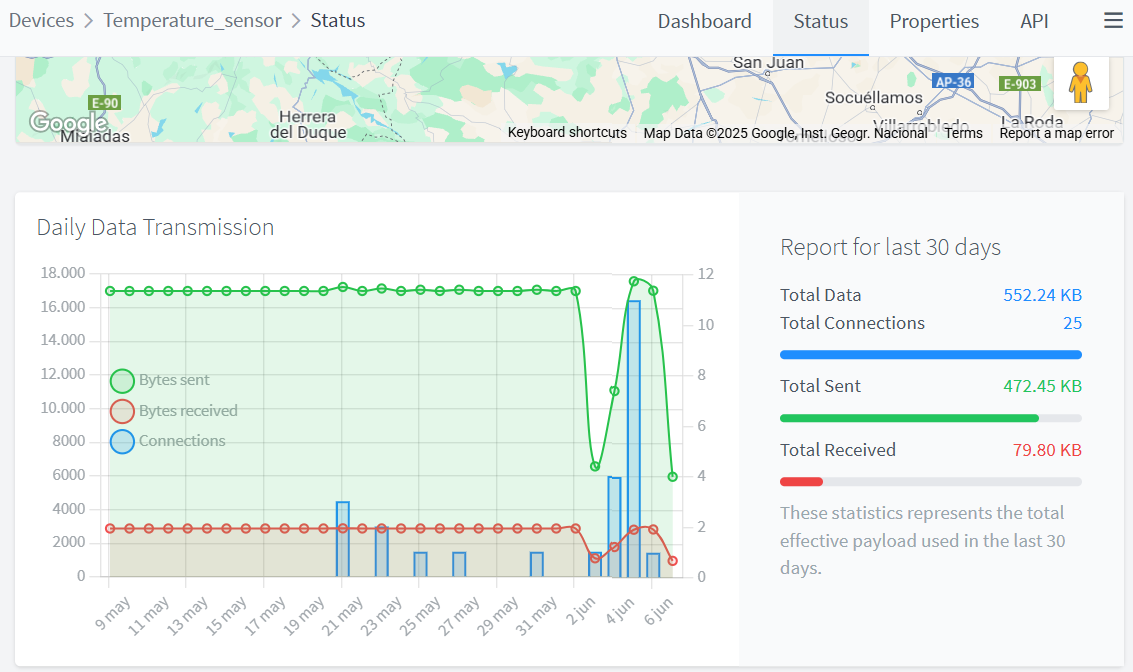Click the Google logo on map
Viewport: 1133px width, 672px height.
tap(67, 122)
